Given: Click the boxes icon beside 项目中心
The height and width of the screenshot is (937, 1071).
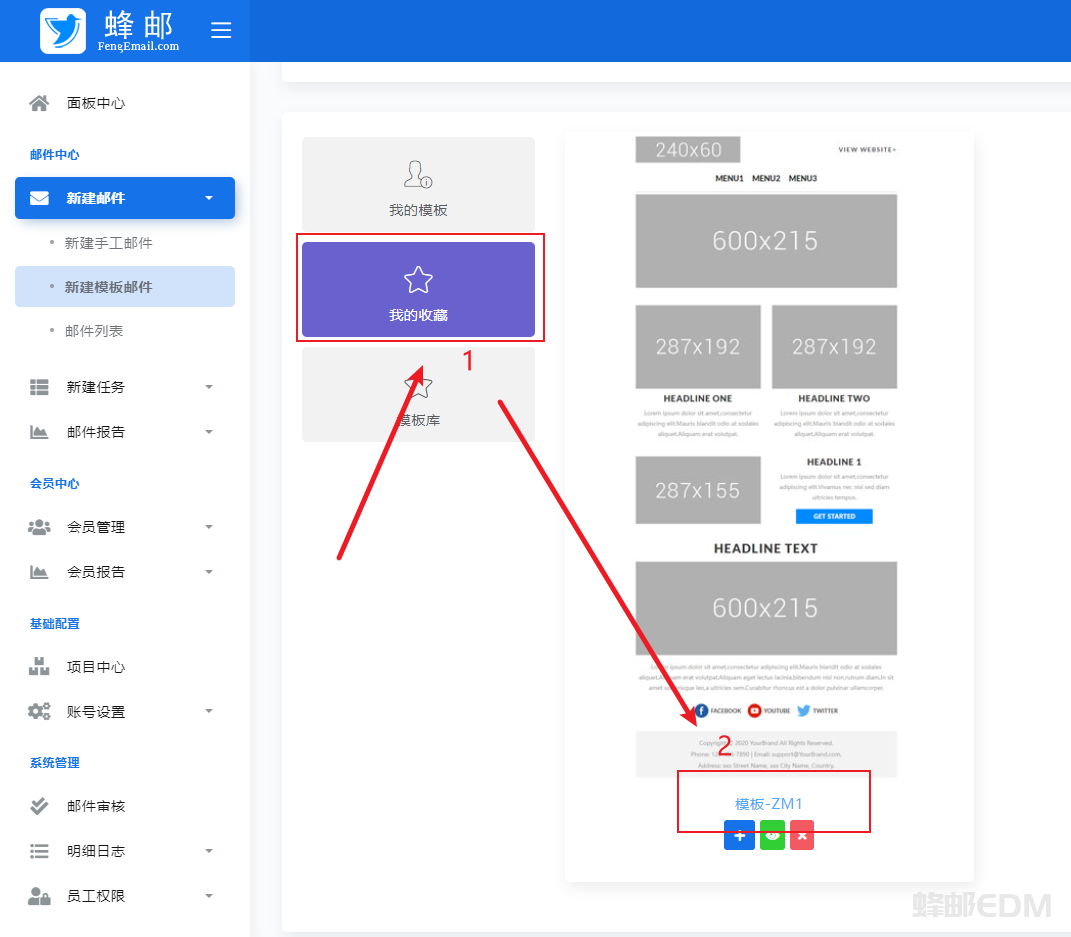Looking at the screenshot, I should click(39, 667).
